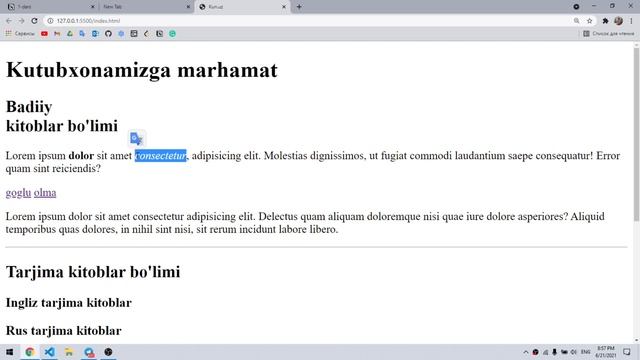Open the Gmail bookmark icon
The width and height of the screenshot is (640, 360).
(57, 34)
